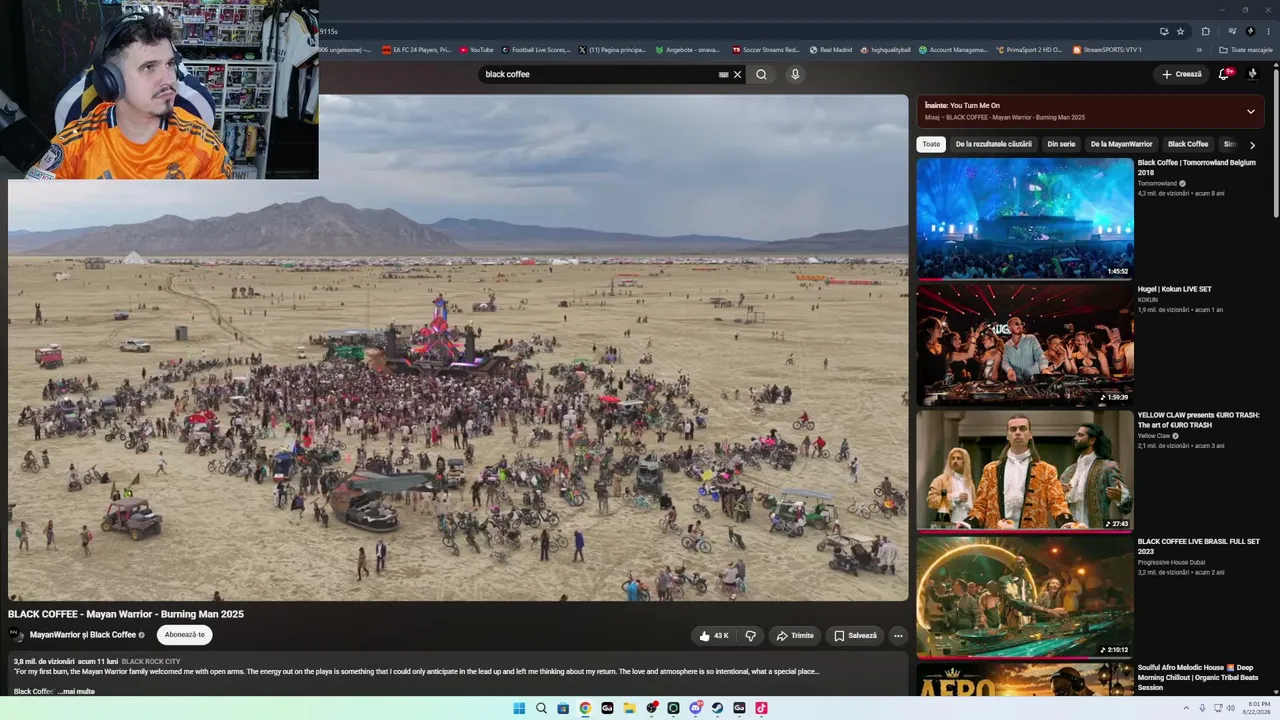
Task: Open the YouTube account avatar menu
Action: (x=1252, y=74)
